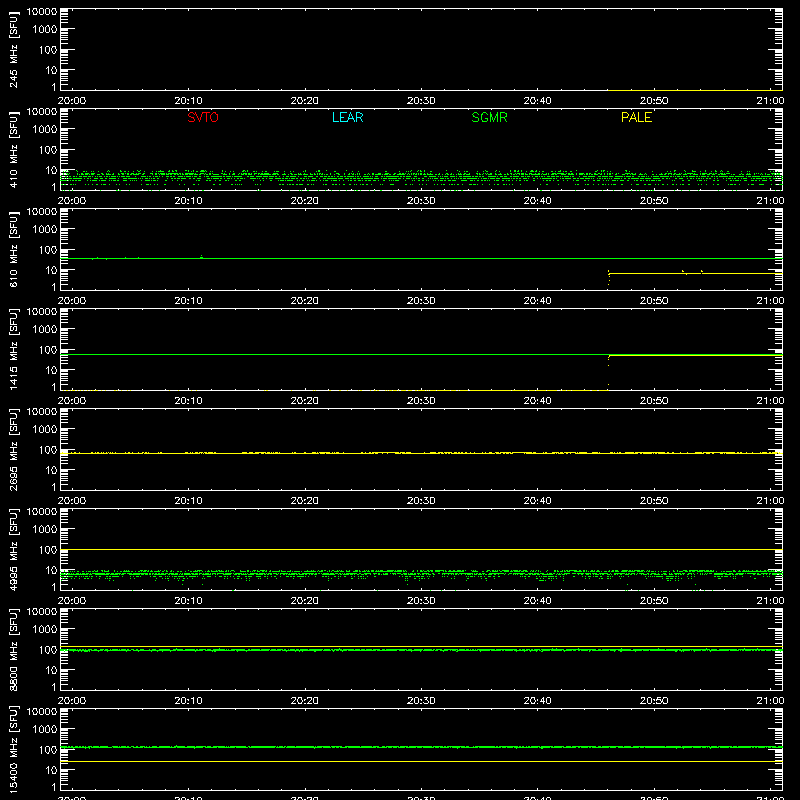
Task: Click the 100 tick label of the 2695 MHz panel
Action: click(x=48, y=450)
